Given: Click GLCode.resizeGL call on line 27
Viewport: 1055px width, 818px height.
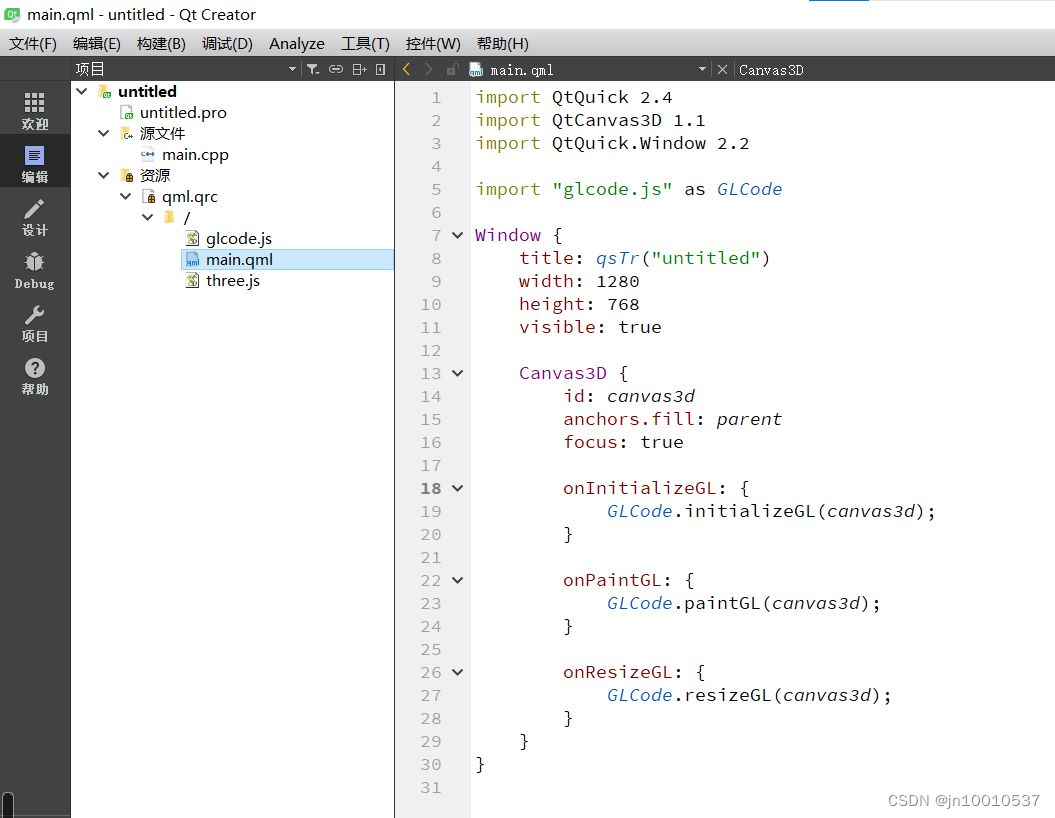Looking at the screenshot, I should [x=749, y=696].
